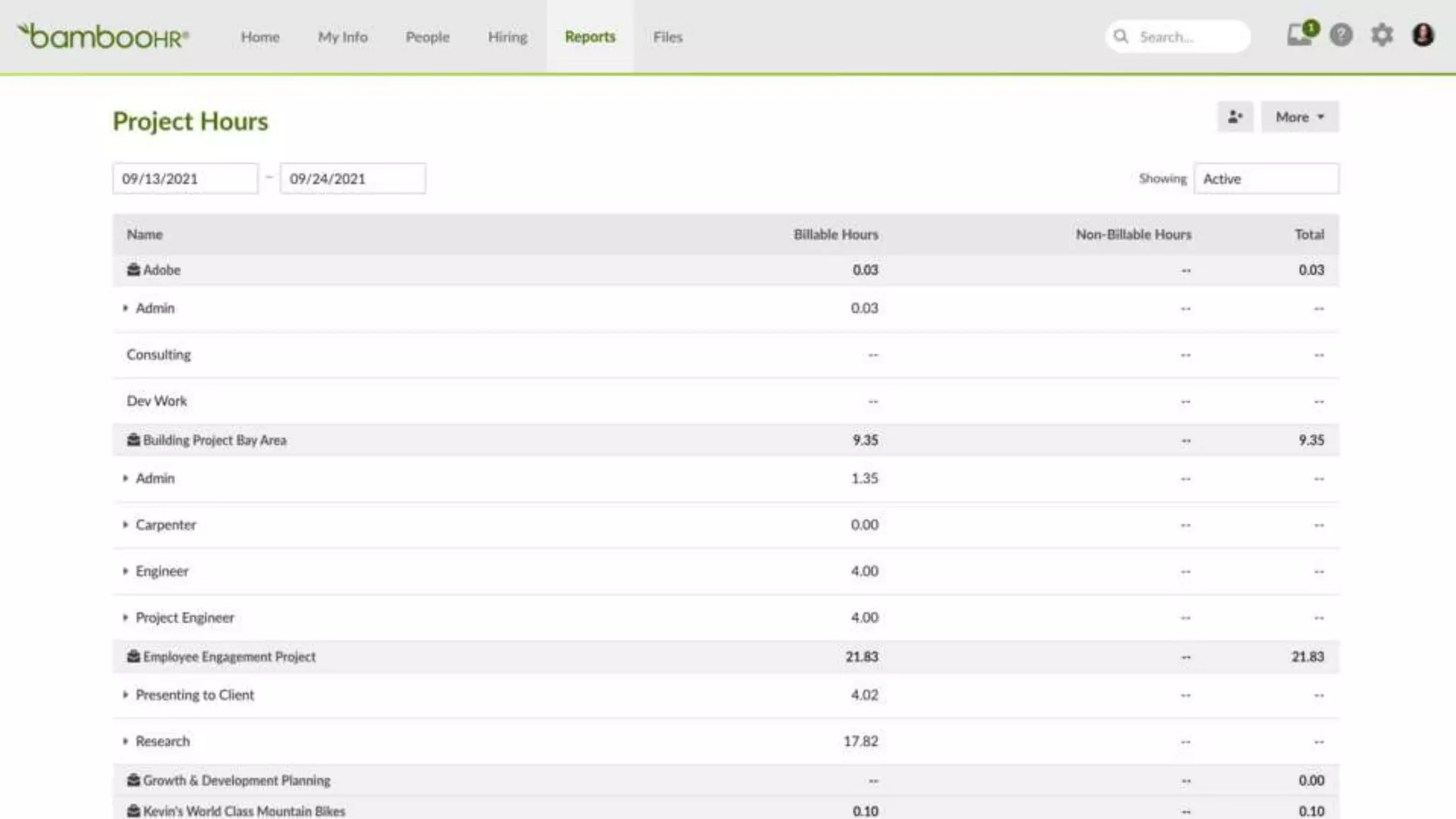The height and width of the screenshot is (819, 1456).
Task: Open the user profile avatar
Action: coord(1423,35)
